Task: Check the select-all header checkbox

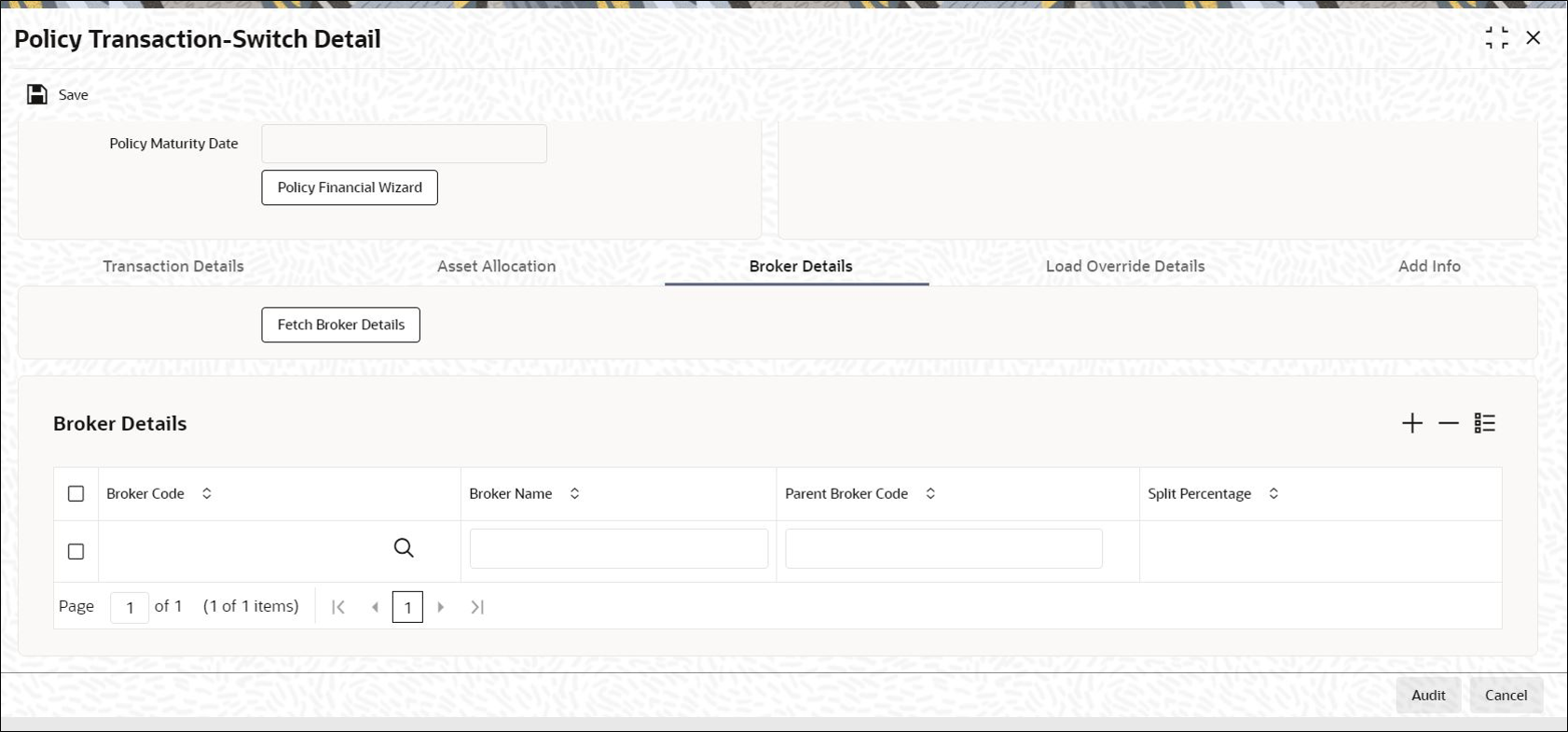Action: click(x=76, y=494)
